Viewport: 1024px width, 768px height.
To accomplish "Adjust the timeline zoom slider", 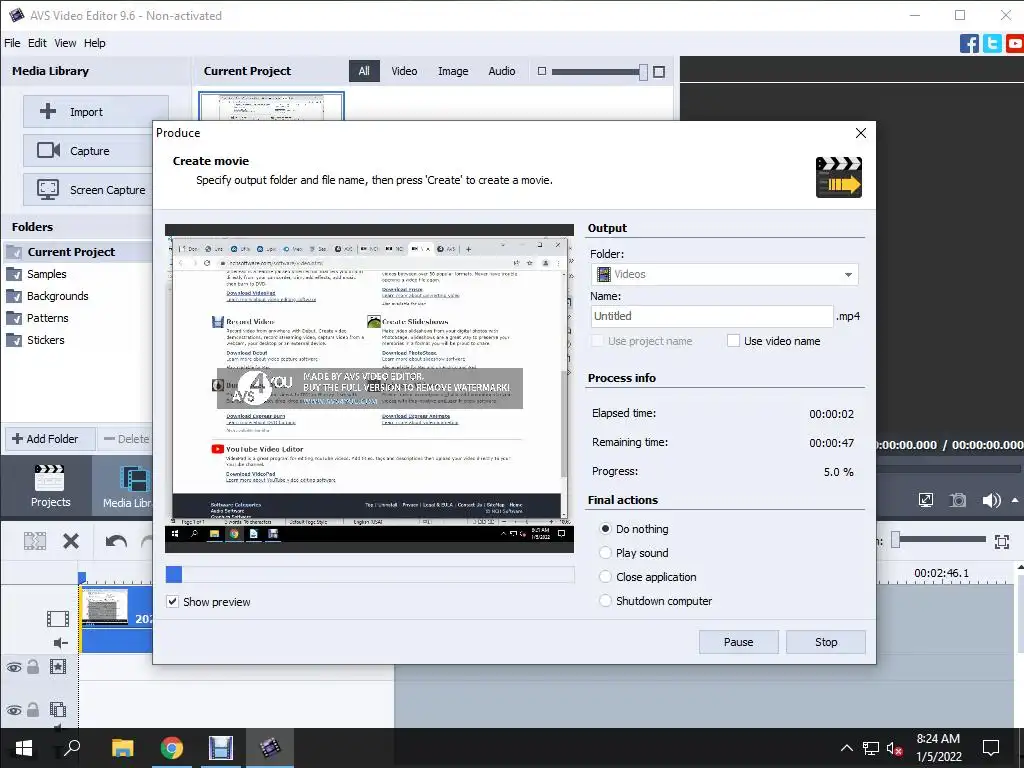I will 896,539.
